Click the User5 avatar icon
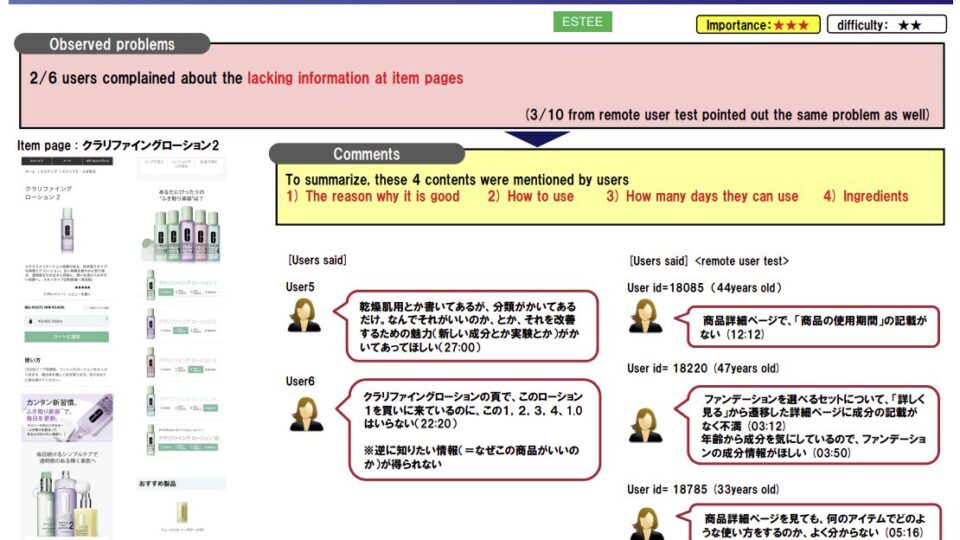Image resolution: width=960 pixels, height=540 pixels. (304, 315)
